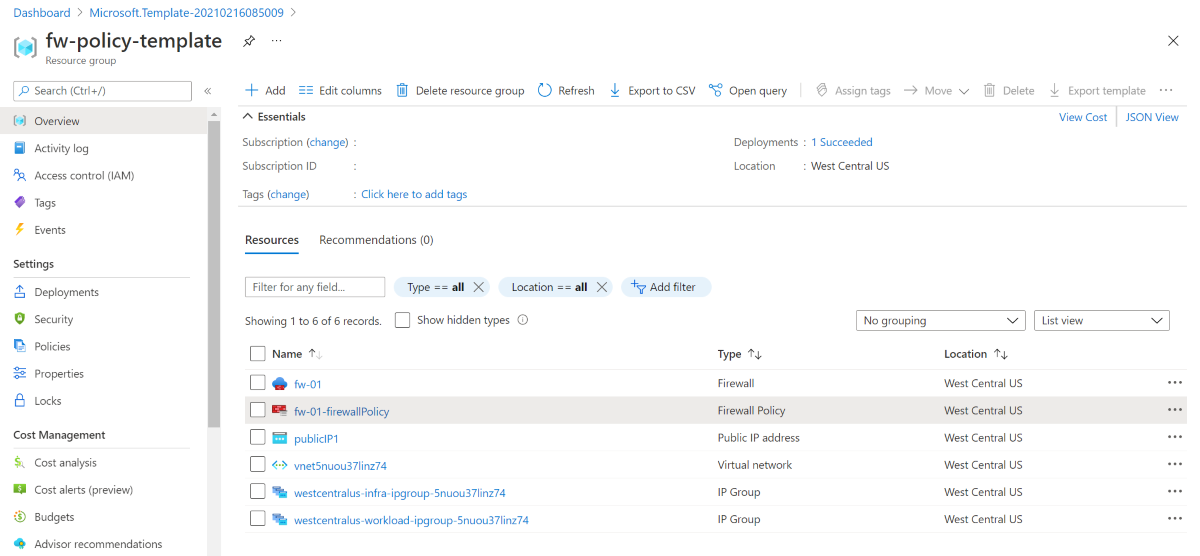Collapse the left sidebar using the double chevron
This screenshot has width=1200, height=556.
208,91
